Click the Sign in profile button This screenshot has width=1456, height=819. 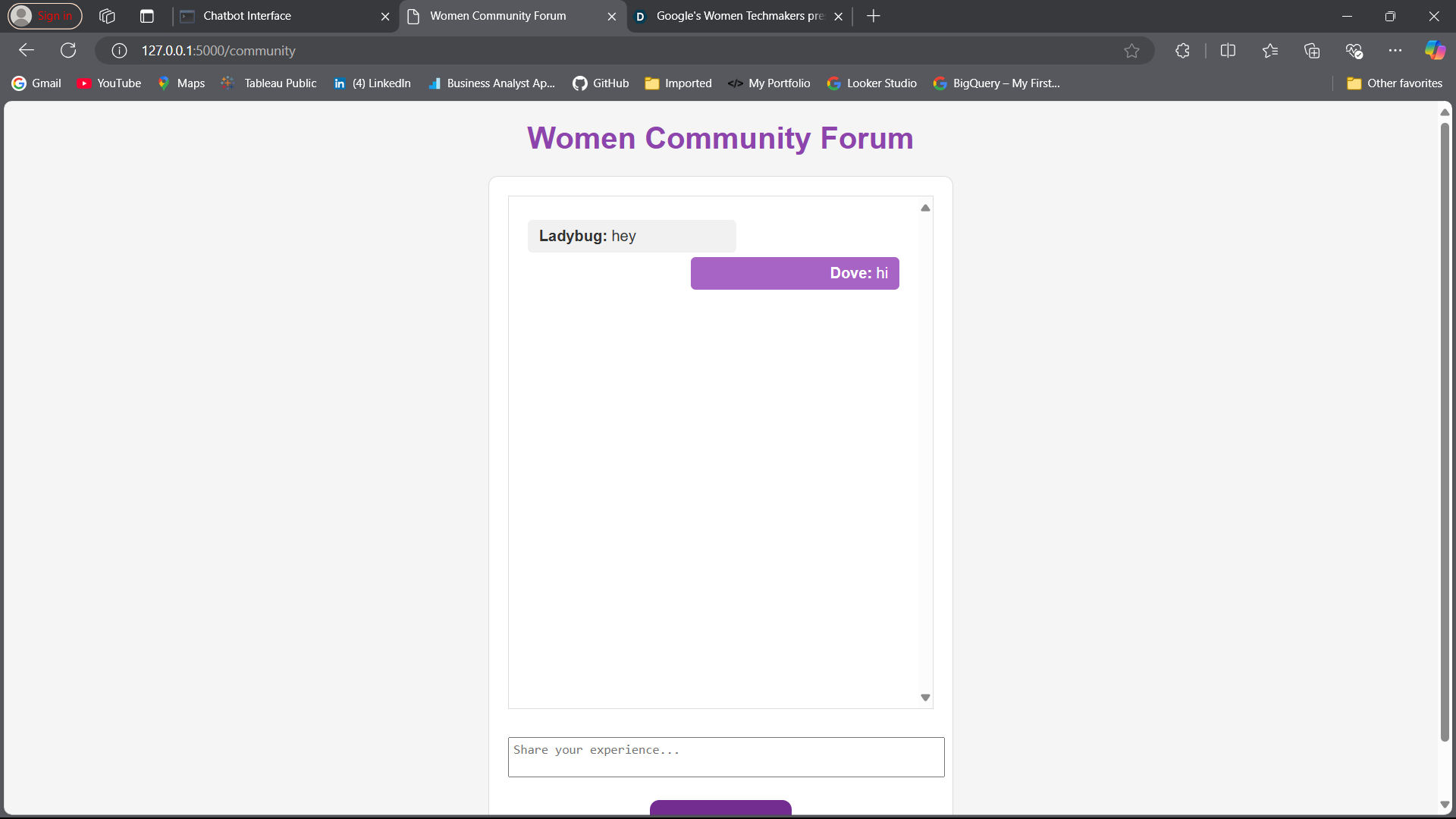(45, 16)
